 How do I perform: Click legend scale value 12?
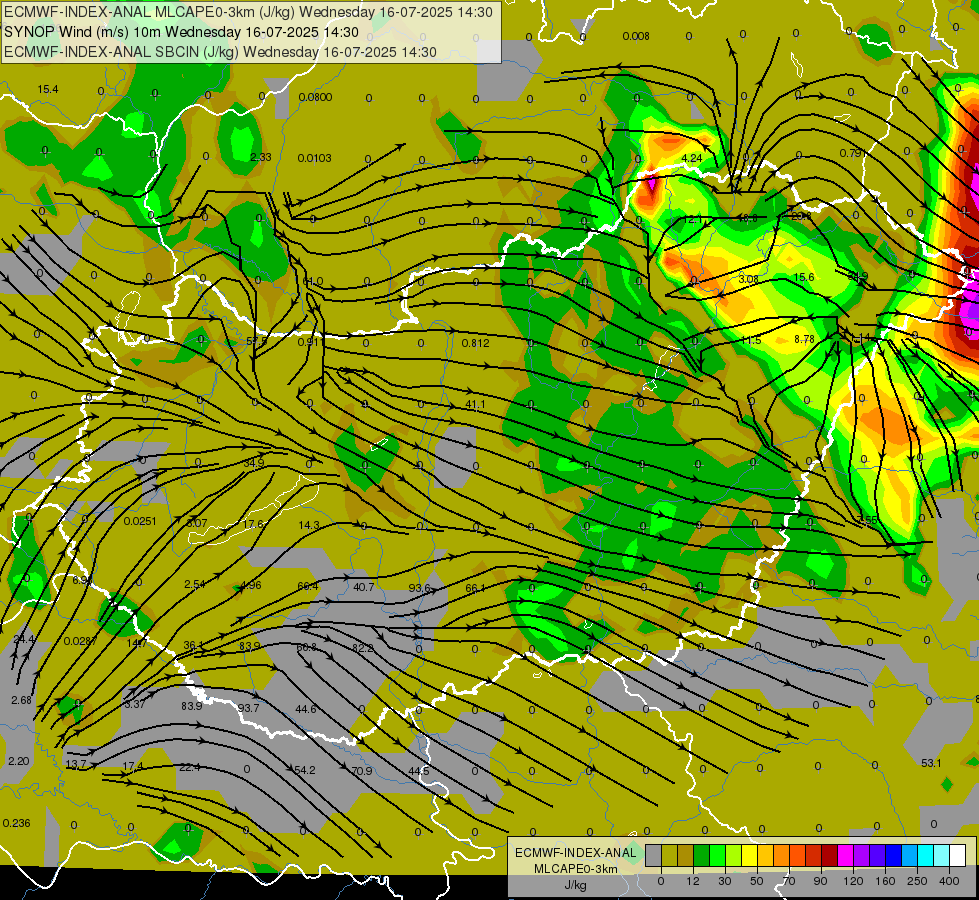[692, 881]
